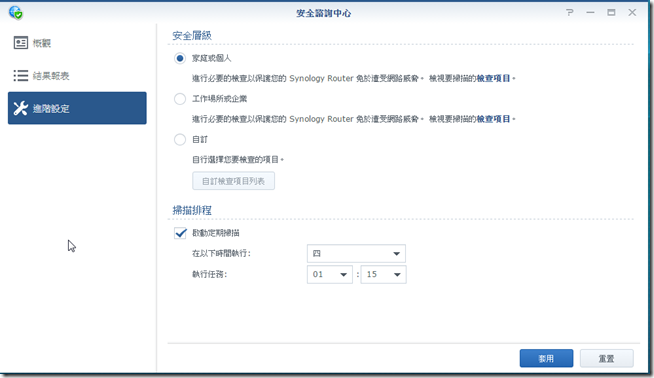Maximize the 安全諮詢中心 window
This screenshot has height=378, width=654.
(611, 13)
